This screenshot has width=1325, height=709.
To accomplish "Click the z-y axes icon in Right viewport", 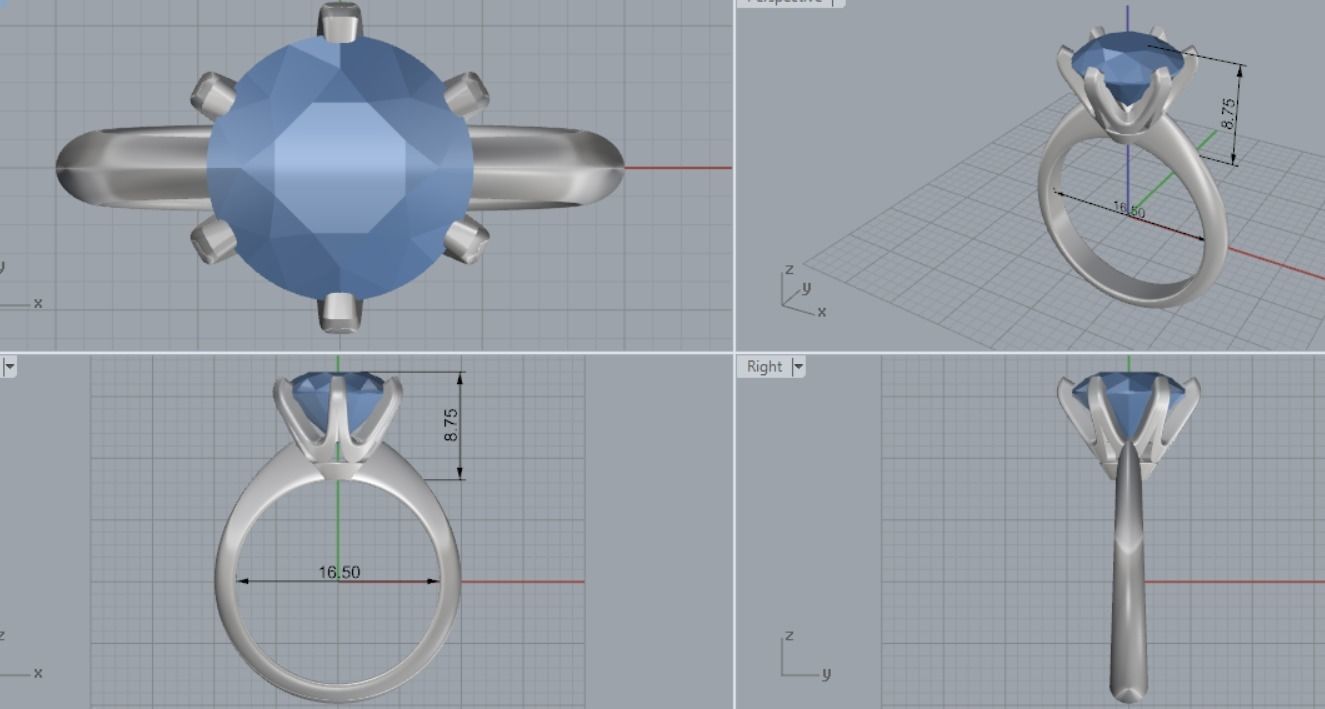I will pyautogui.click(x=804, y=657).
